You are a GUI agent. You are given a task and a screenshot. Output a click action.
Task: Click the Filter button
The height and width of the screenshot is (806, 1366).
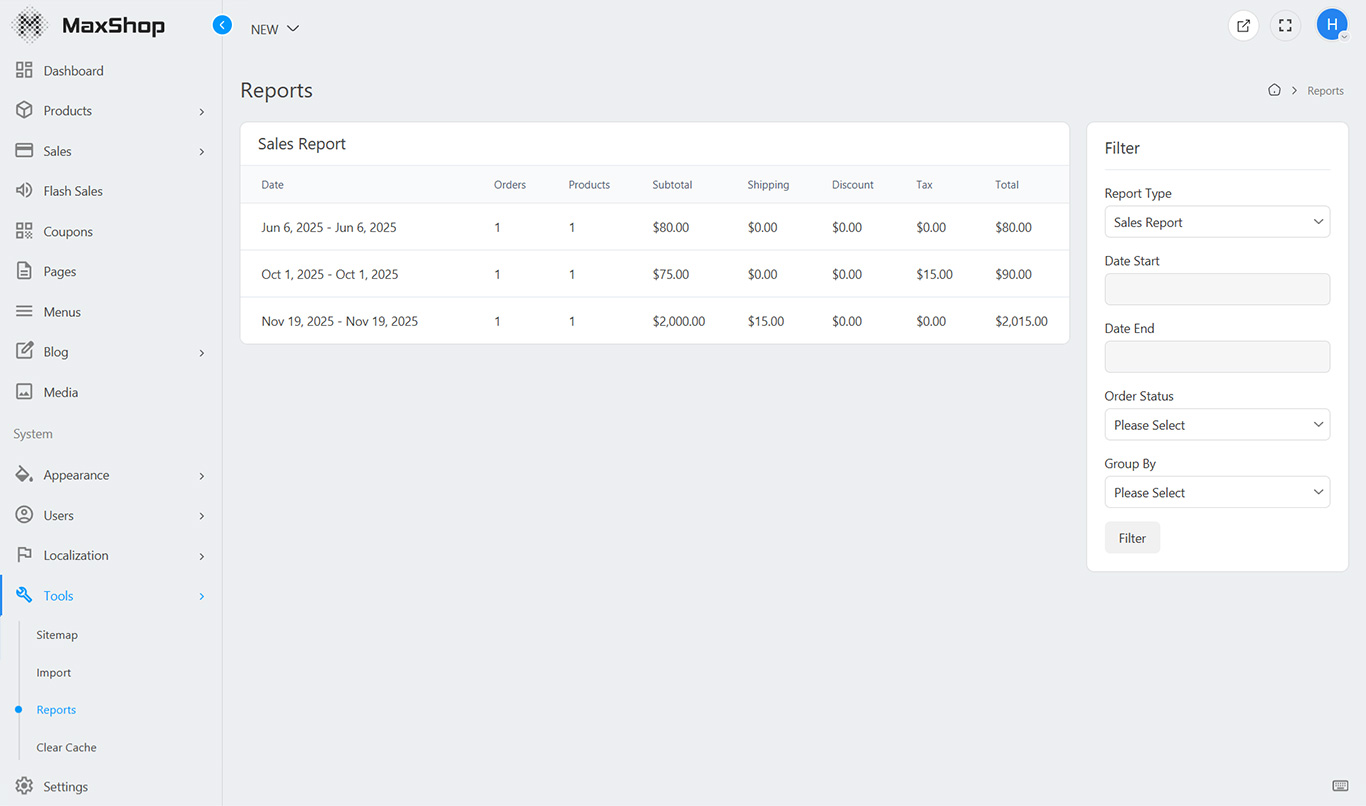(x=1132, y=538)
